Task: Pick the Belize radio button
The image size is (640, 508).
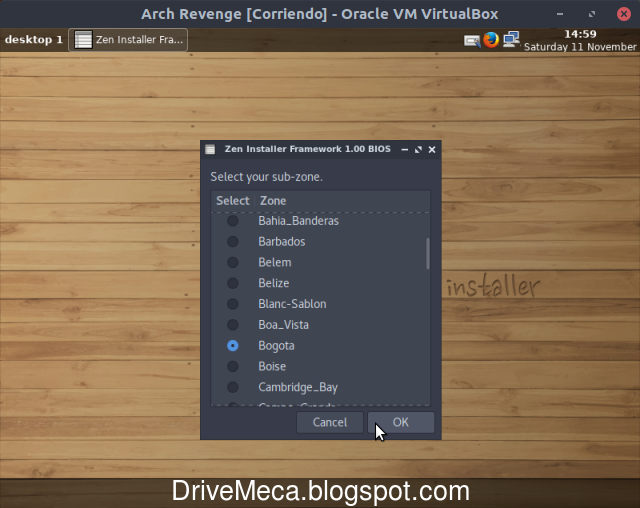Action: 233,283
